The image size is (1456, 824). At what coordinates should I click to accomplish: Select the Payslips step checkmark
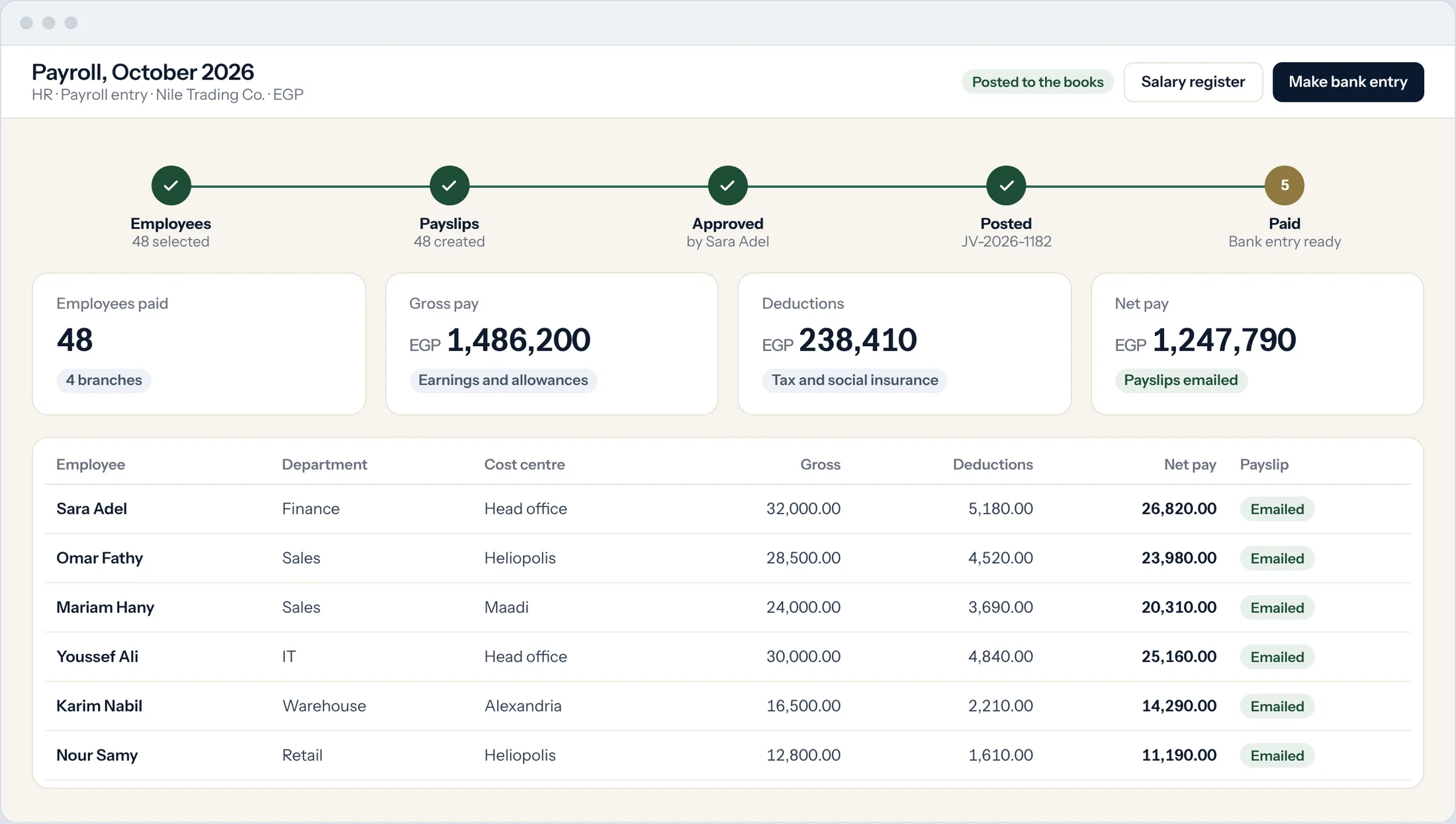tap(449, 185)
